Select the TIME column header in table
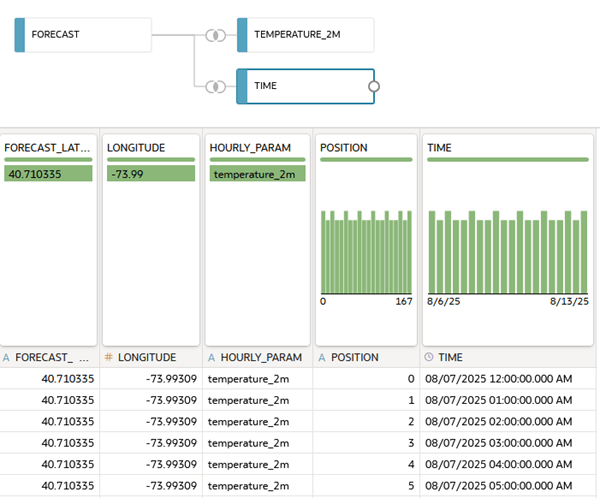600x498 pixels. coord(508,358)
